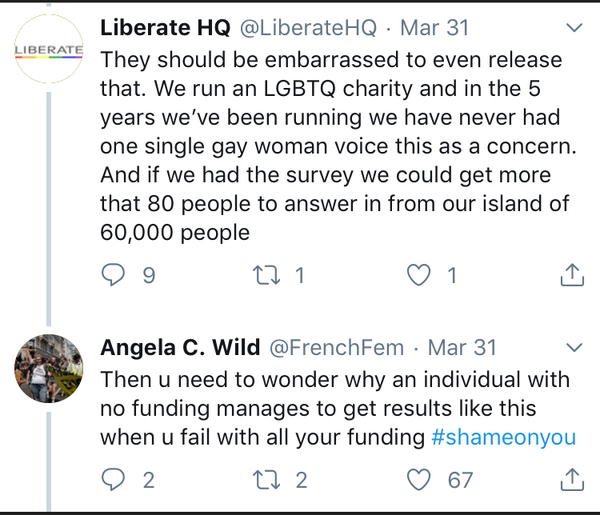Open the Liberate logo avatar
The width and height of the screenshot is (600, 515).
[48, 49]
